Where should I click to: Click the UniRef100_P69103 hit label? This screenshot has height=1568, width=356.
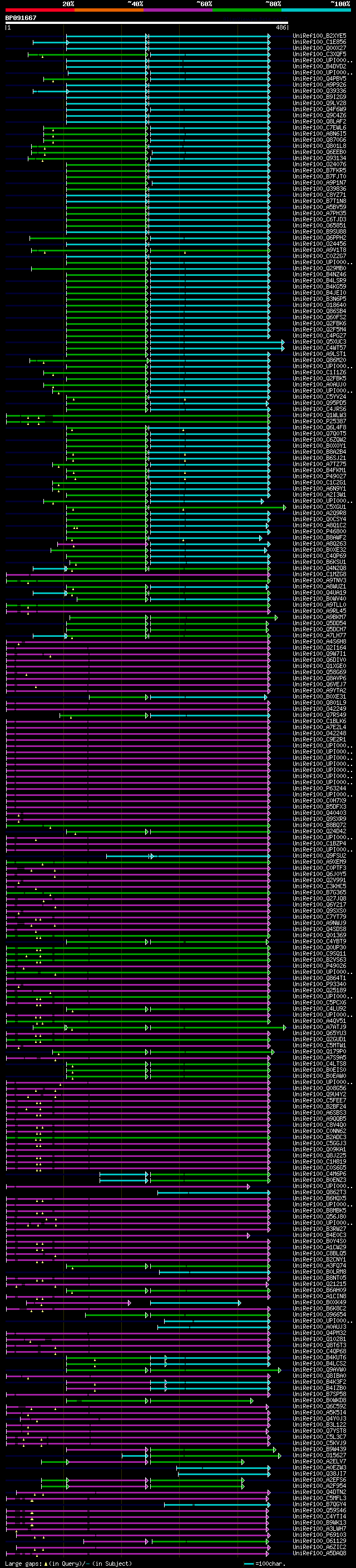319,1535
